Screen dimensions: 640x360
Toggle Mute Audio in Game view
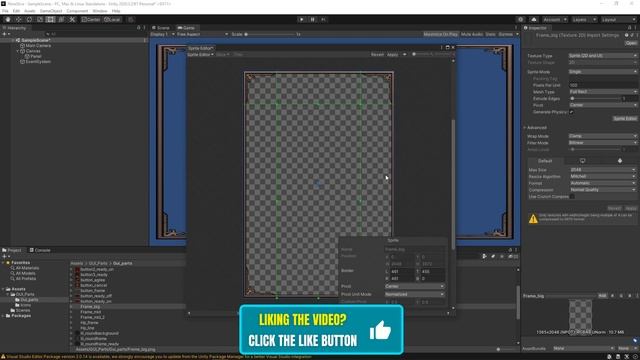coord(472,34)
